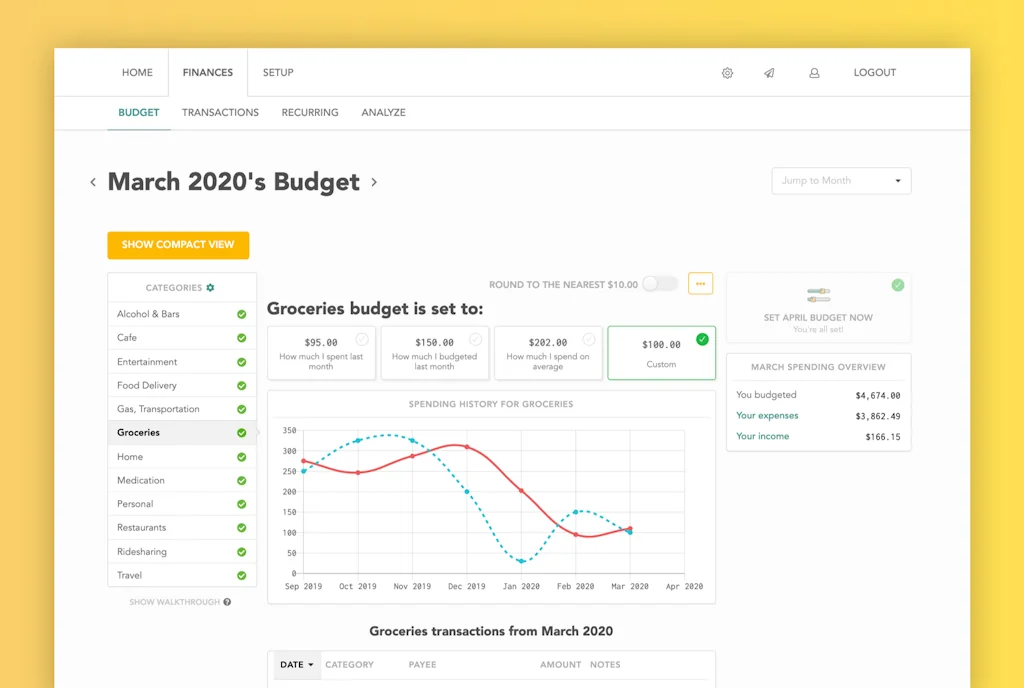The image size is (1024, 688).
Task: Select the Travel category
Action: 182,575
